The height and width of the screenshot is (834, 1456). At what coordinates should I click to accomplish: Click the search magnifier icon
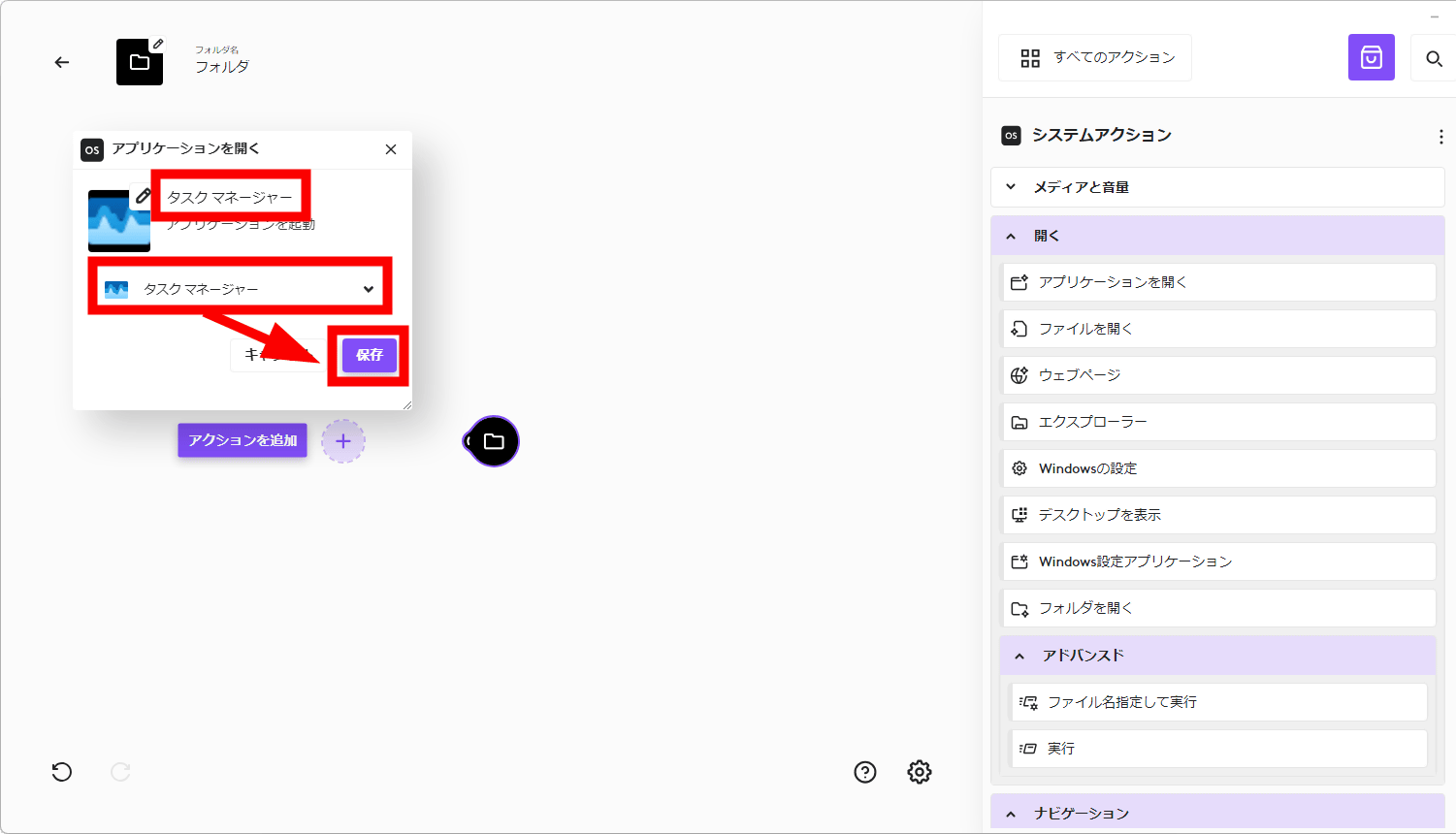[1434, 59]
